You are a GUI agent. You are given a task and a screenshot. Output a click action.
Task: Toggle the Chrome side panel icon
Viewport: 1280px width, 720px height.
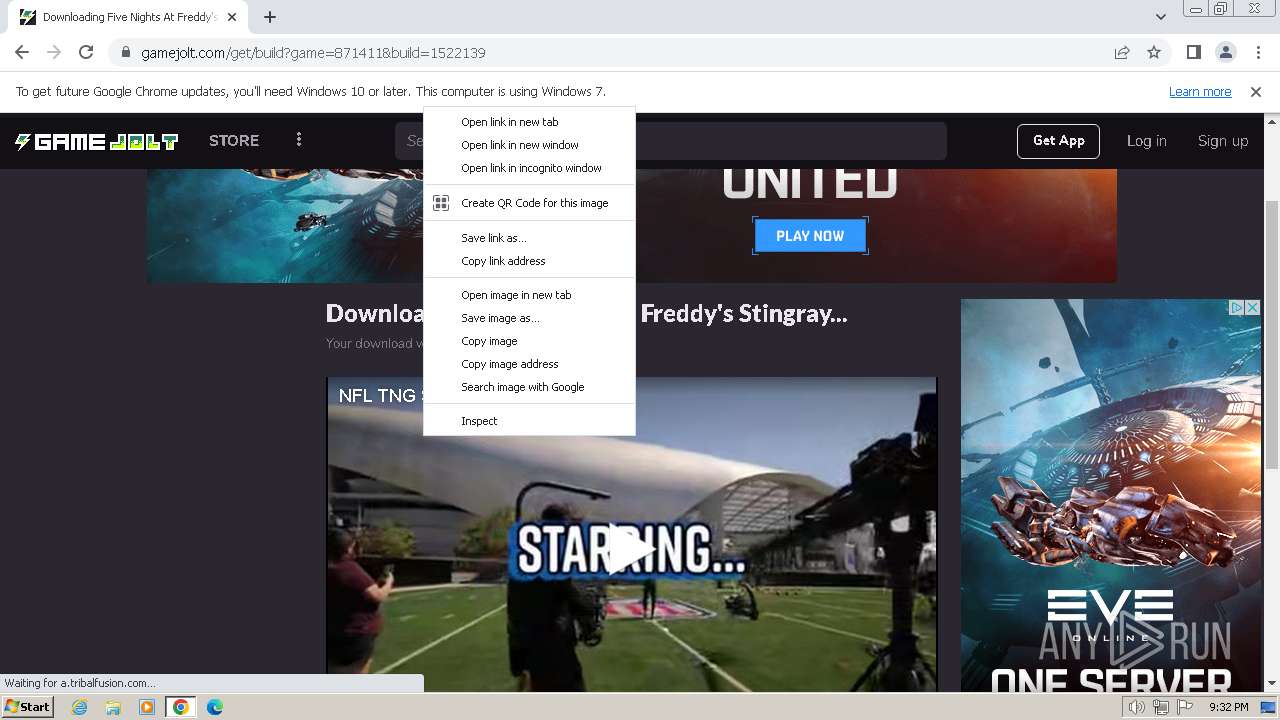click(1193, 52)
